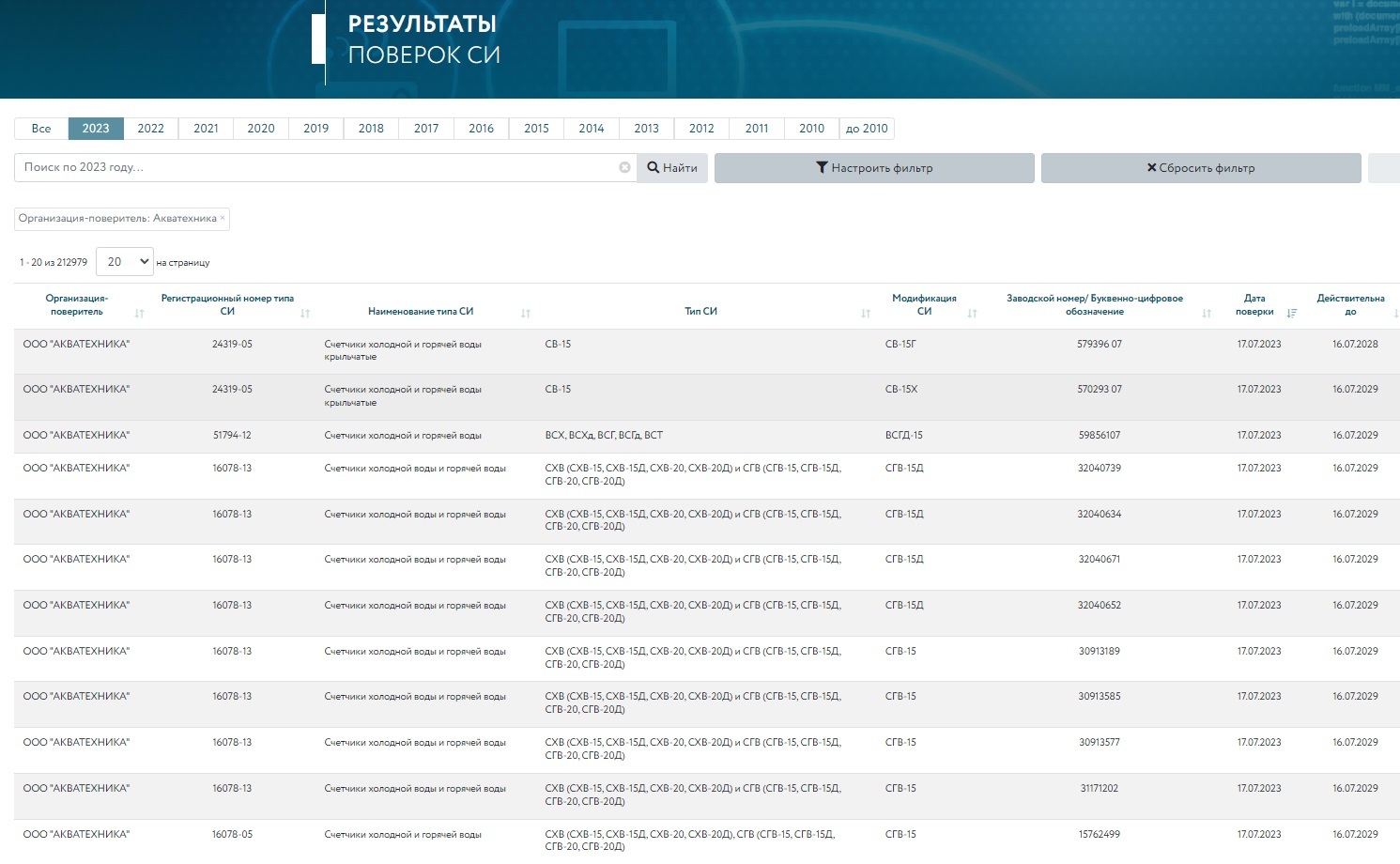
Task: Select serial number 30913577 cell
Action: (x=1100, y=743)
